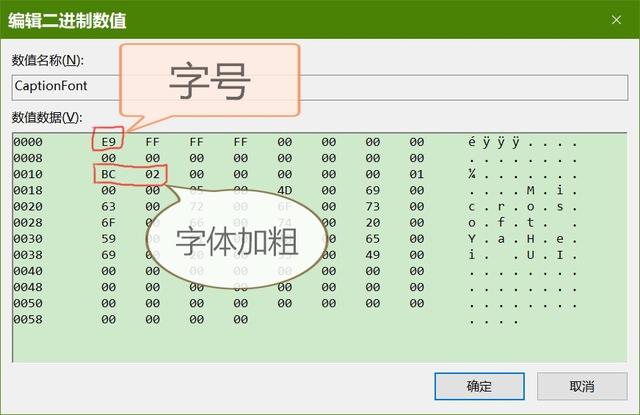
Task: Close the 编辑二进制数值 dialog
Action: coord(616,20)
